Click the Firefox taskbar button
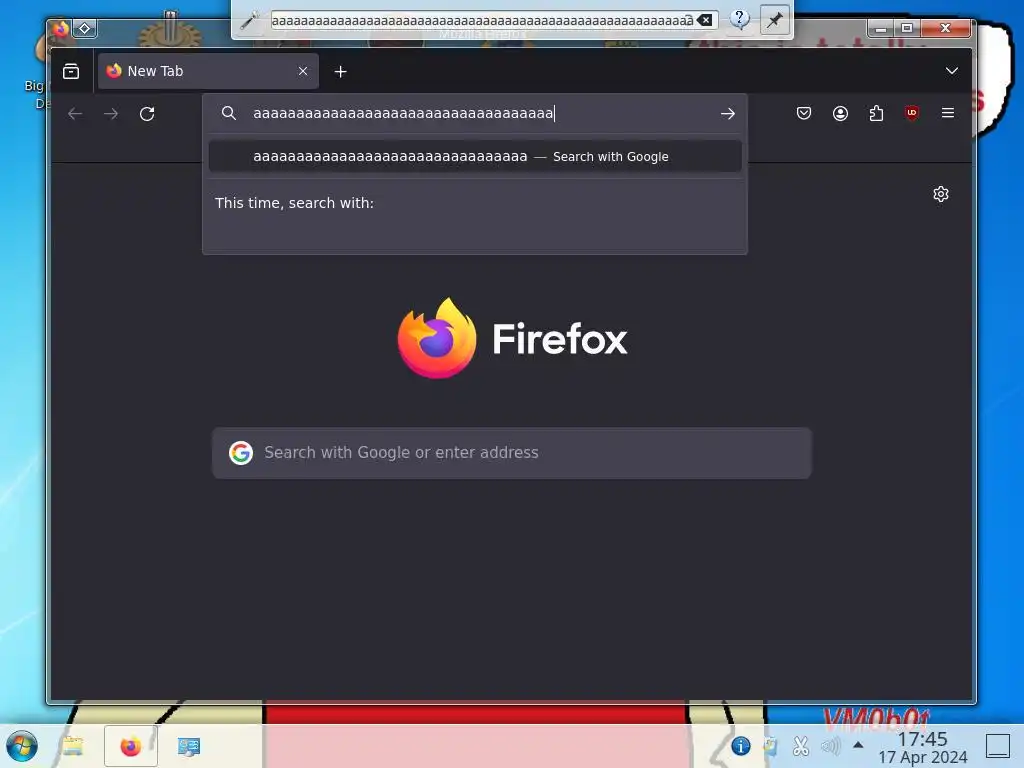Viewport: 1024px width, 768px height. [x=131, y=746]
